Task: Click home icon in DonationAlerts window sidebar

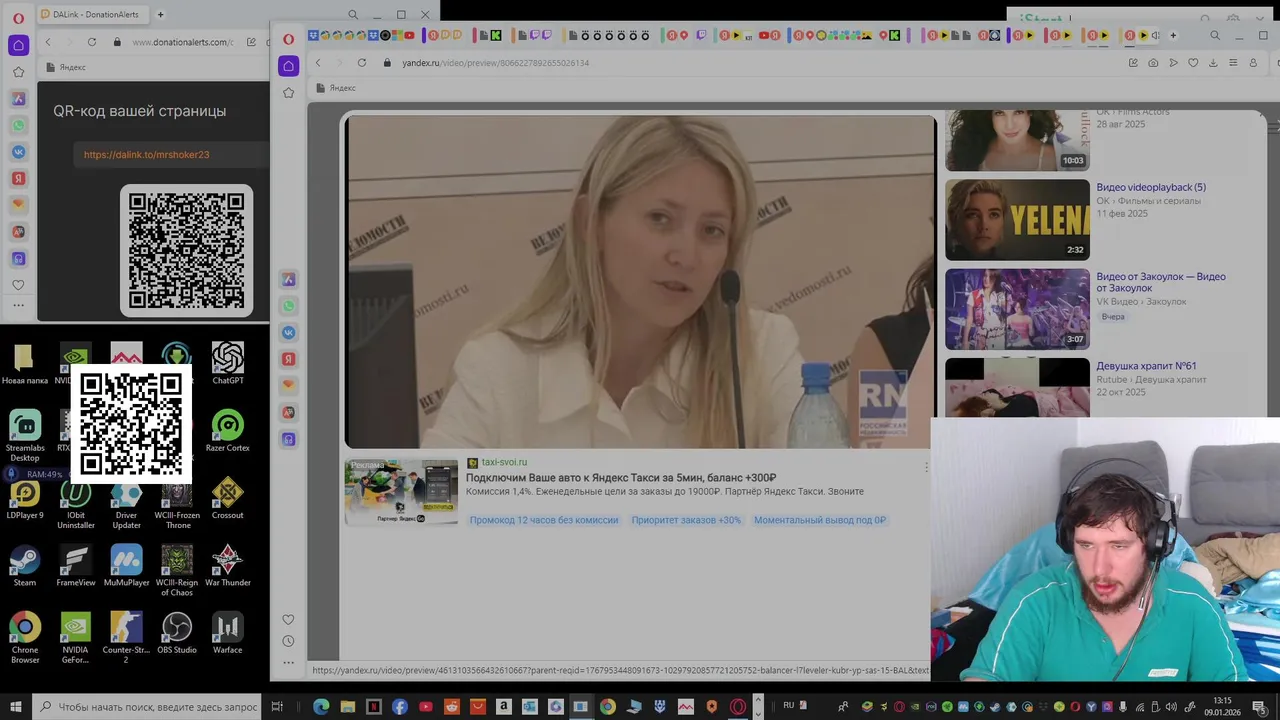Action: [18, 45]
